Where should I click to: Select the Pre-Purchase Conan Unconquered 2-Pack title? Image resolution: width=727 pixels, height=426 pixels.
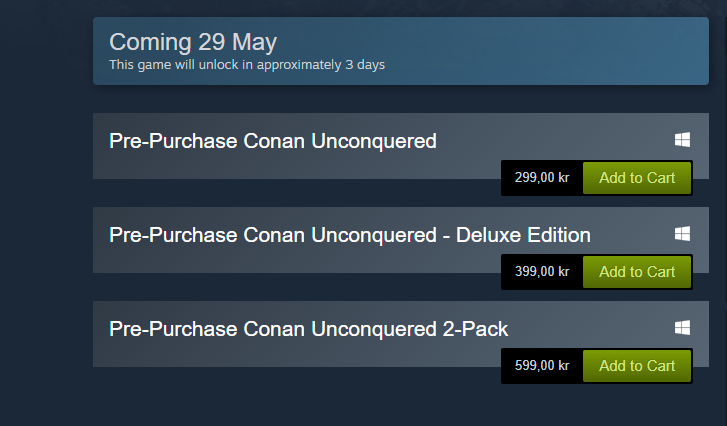[x=308, y=330]
